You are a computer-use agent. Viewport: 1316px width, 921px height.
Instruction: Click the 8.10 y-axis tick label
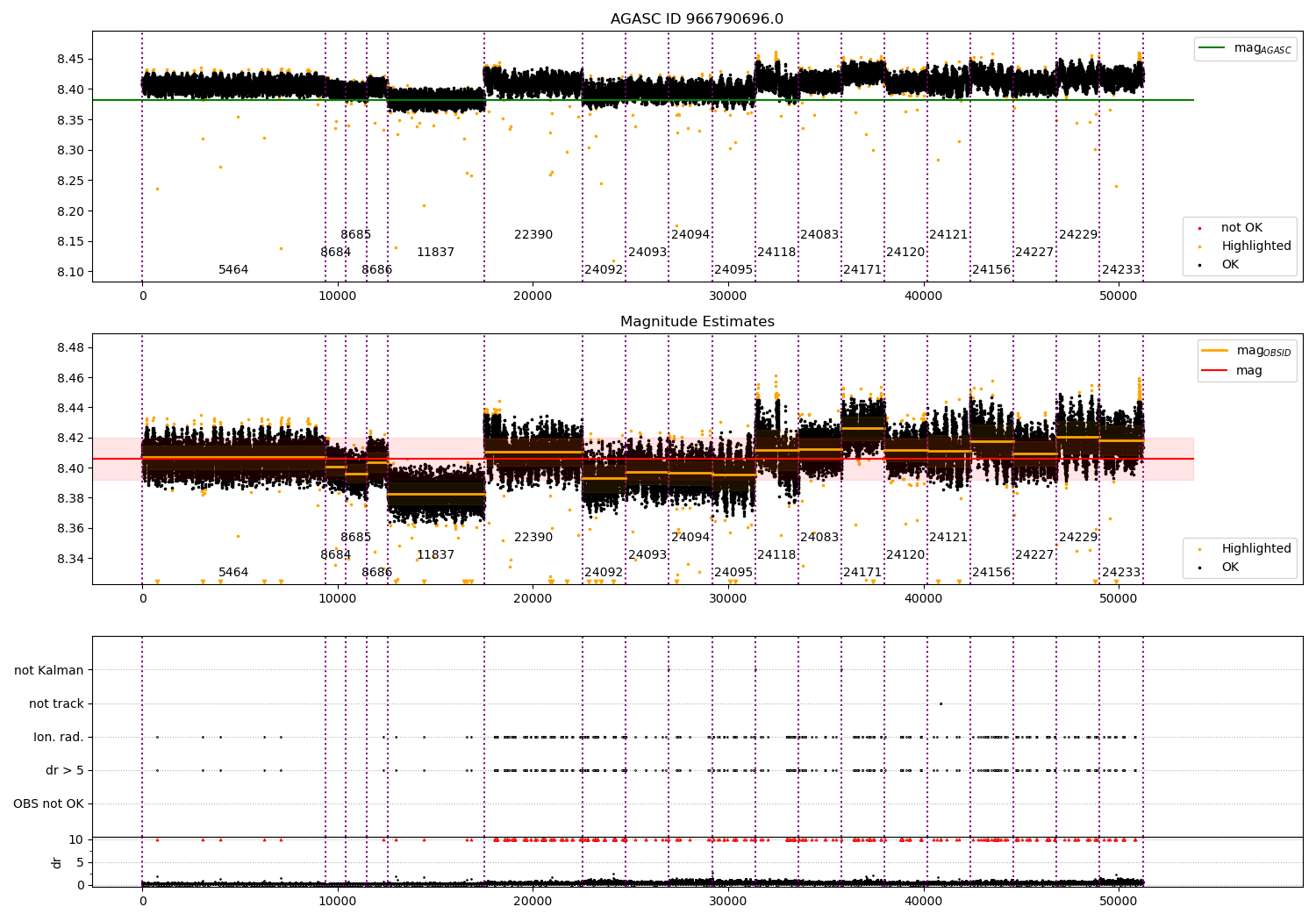click(x=70, y=272)
